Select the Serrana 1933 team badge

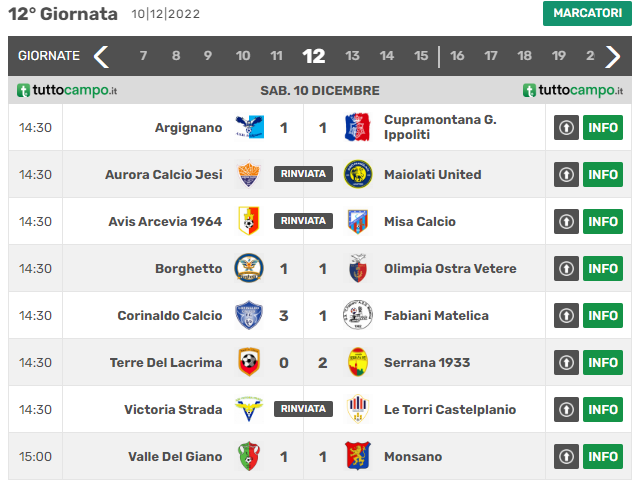coord(358,362)
